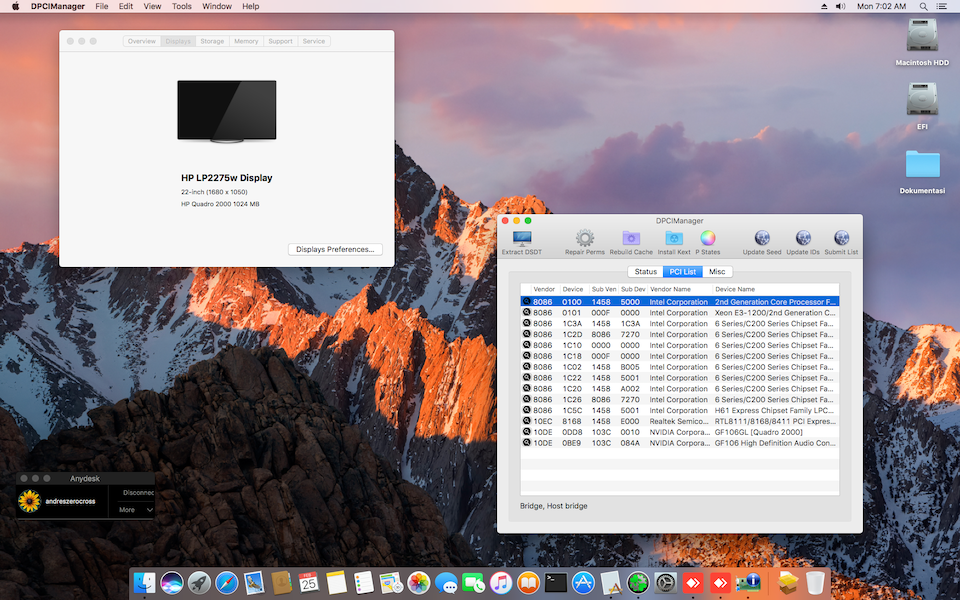Screen dimensions: 960x600
Task: Open Messages from the dock
Action: coord(446,583)
